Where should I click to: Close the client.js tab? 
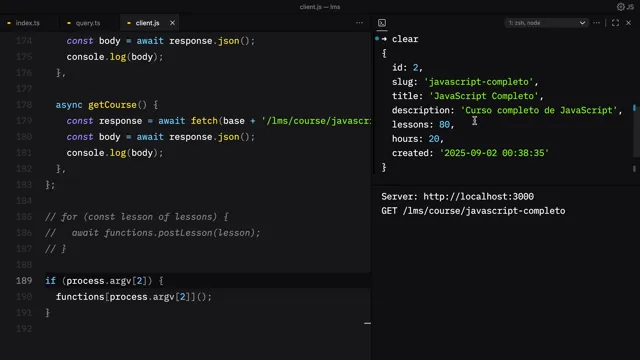pyautogui.click(x=172, y=23)
